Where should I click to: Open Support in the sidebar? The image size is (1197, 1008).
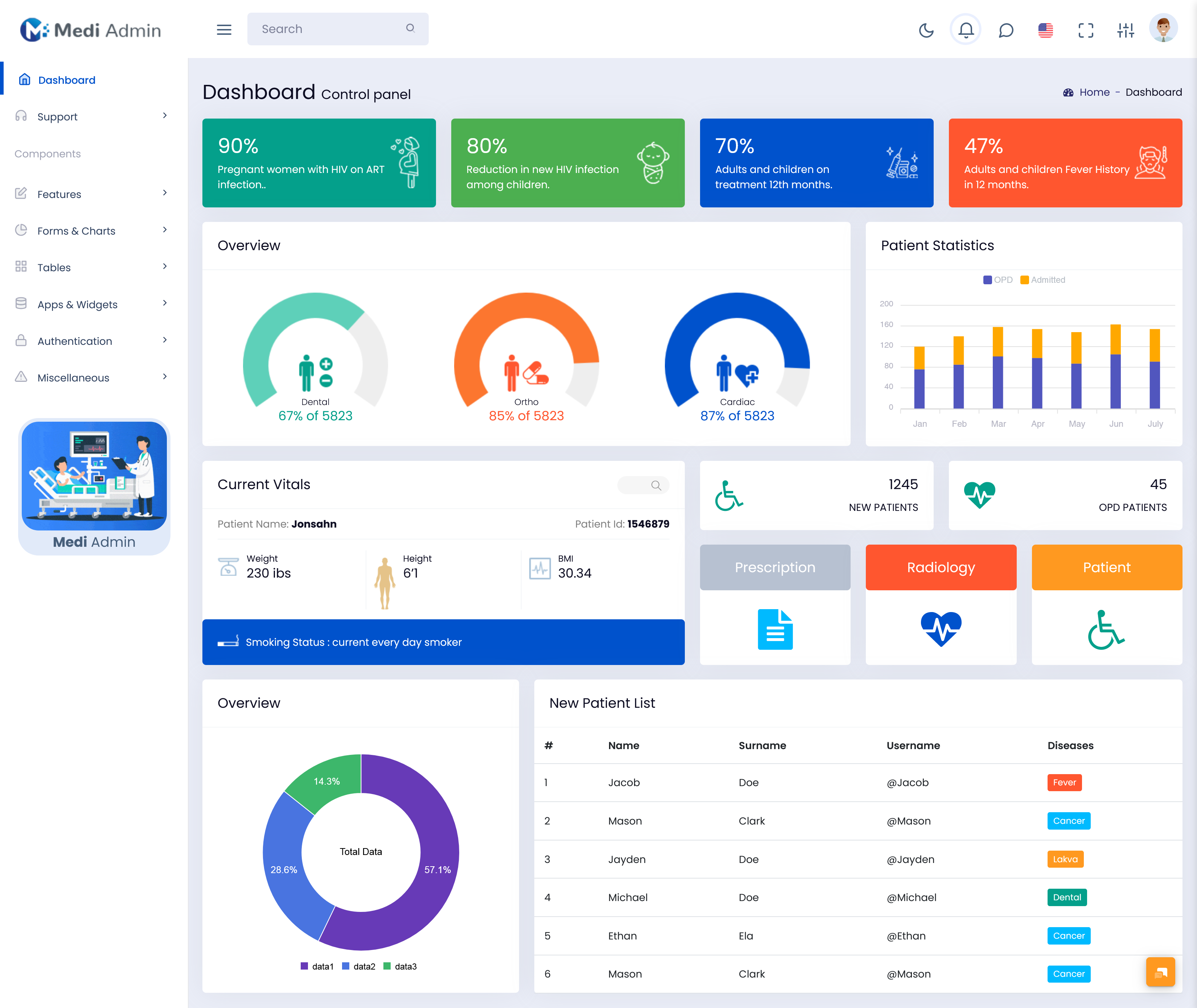[x=94, y=116]
